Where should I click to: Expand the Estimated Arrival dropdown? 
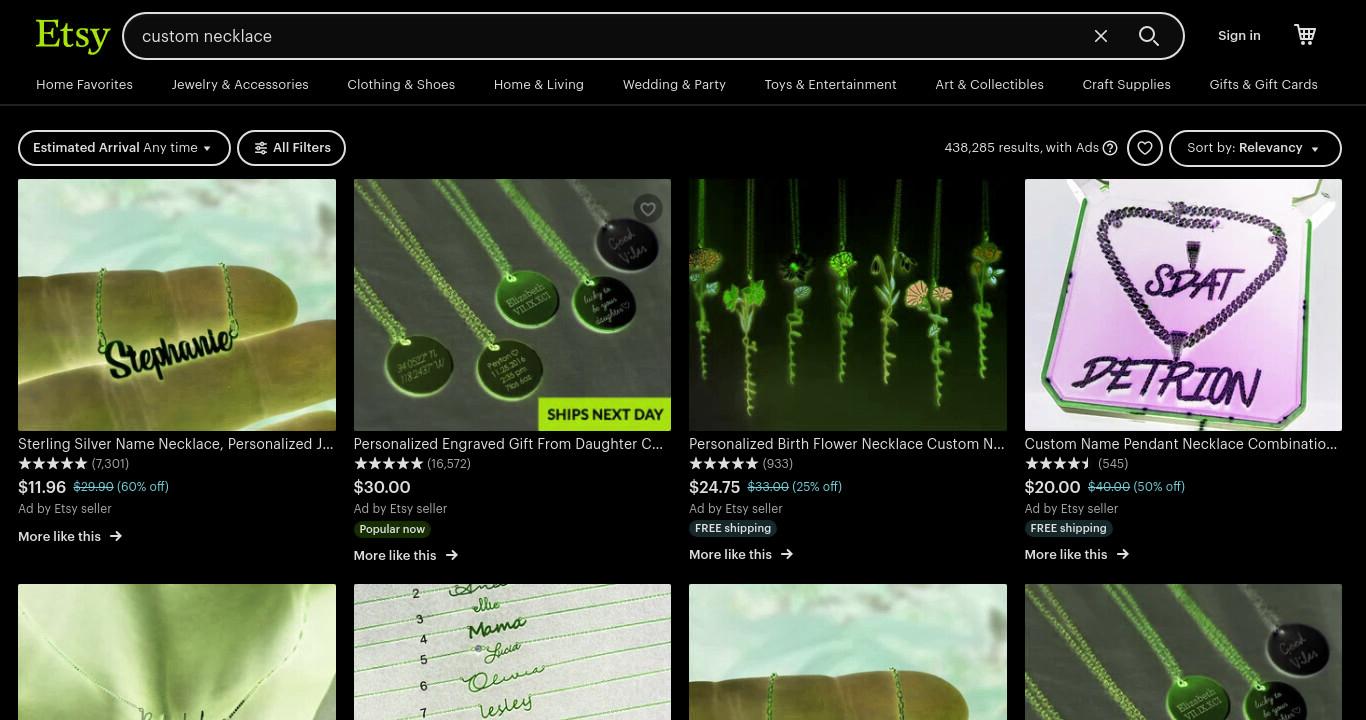click(124, 148)
